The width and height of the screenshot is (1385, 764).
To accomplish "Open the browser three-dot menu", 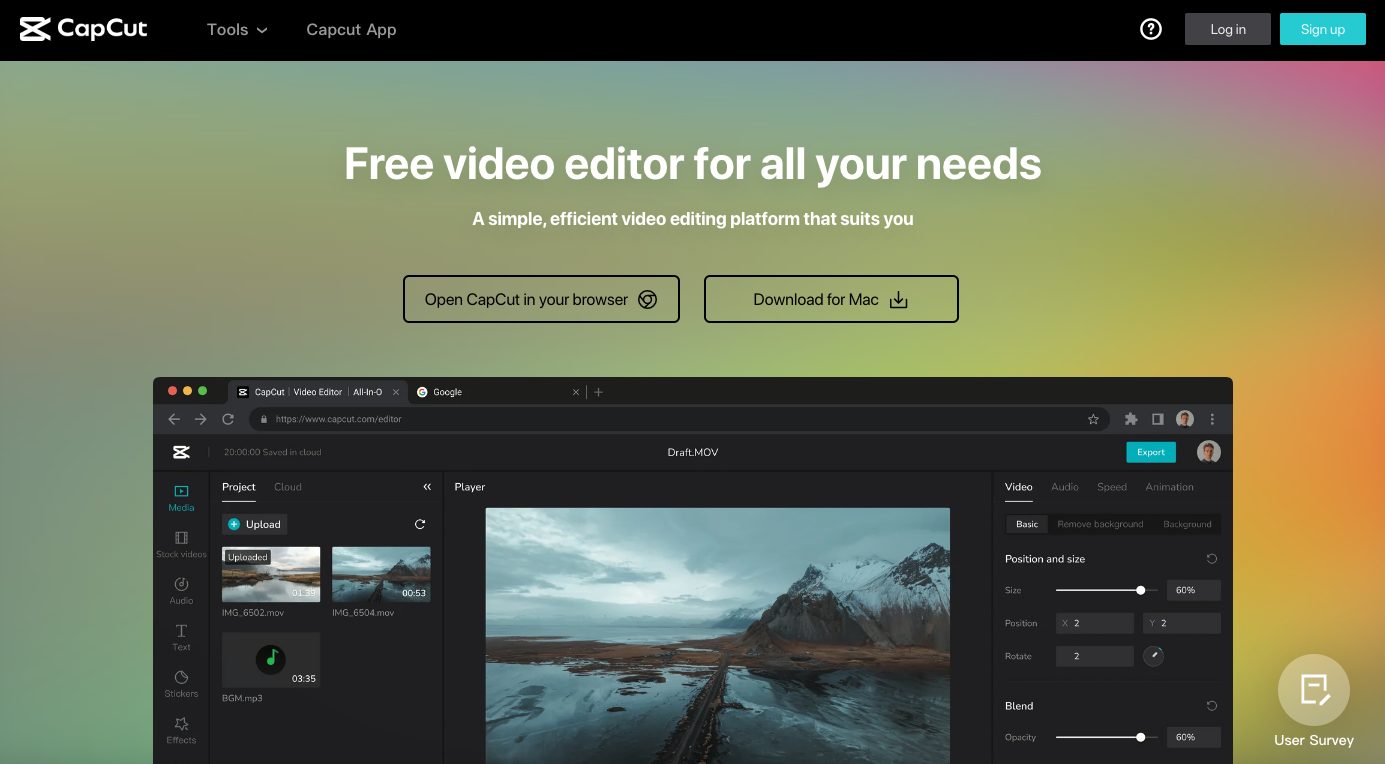I will point(1212,419).
